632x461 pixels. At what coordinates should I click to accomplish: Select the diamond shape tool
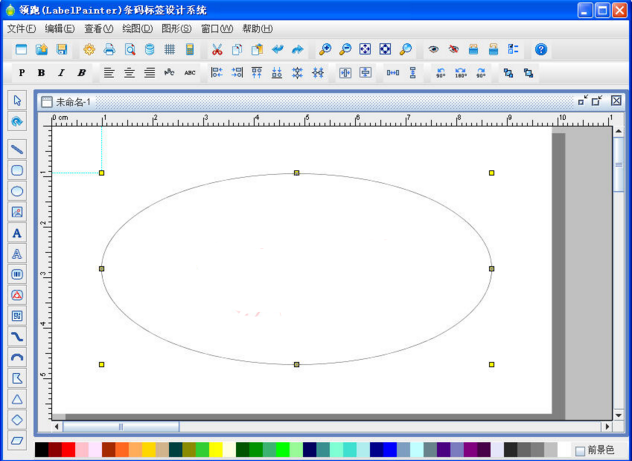pos(17,420)
